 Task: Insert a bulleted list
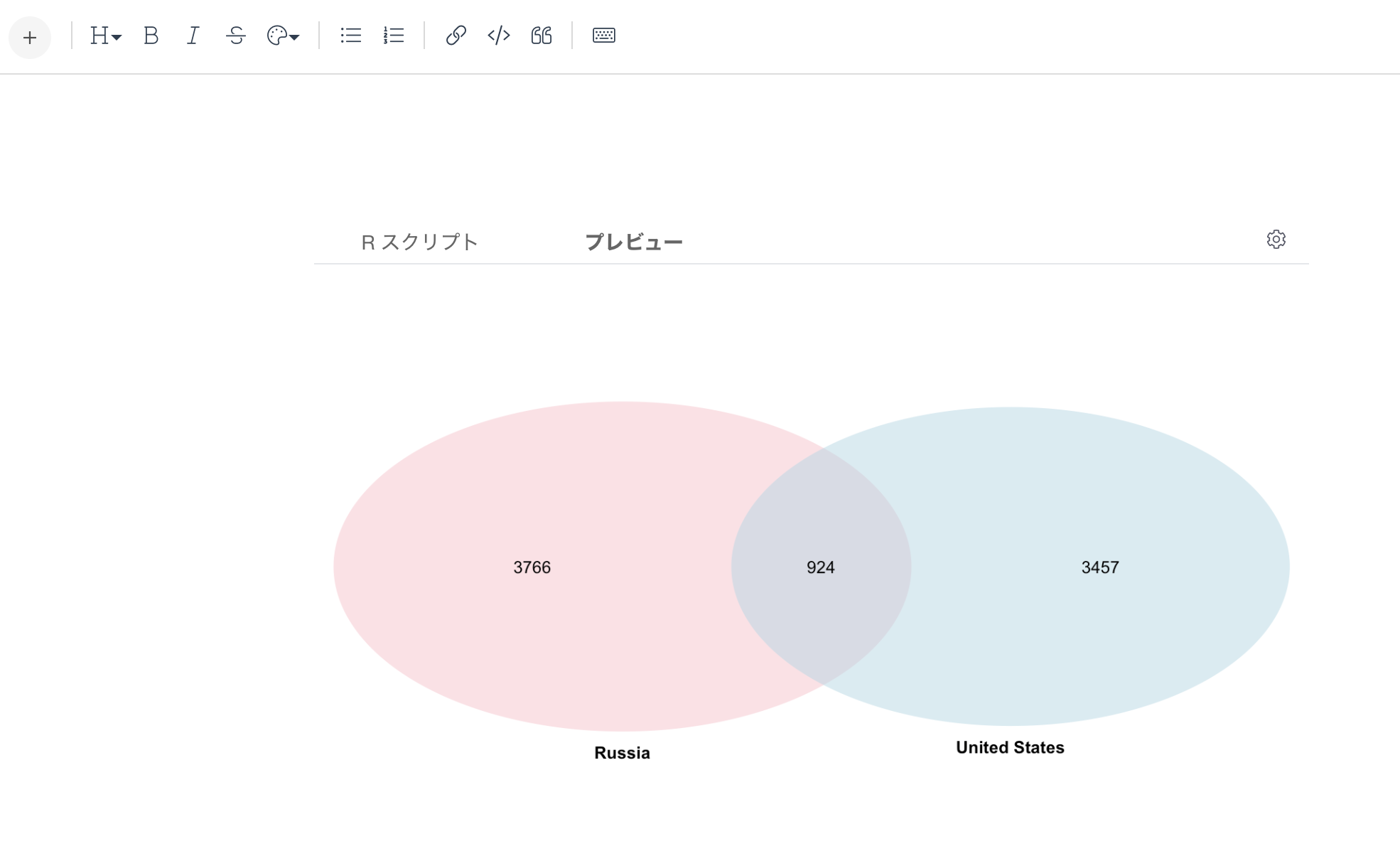350,36
